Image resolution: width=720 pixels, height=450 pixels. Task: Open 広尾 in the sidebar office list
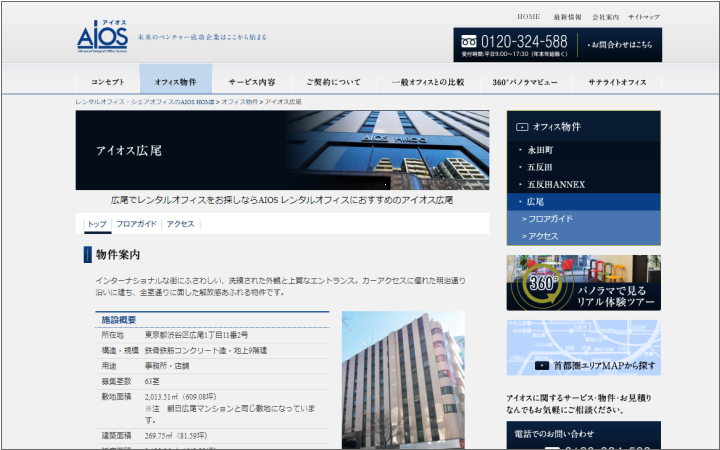584,202
